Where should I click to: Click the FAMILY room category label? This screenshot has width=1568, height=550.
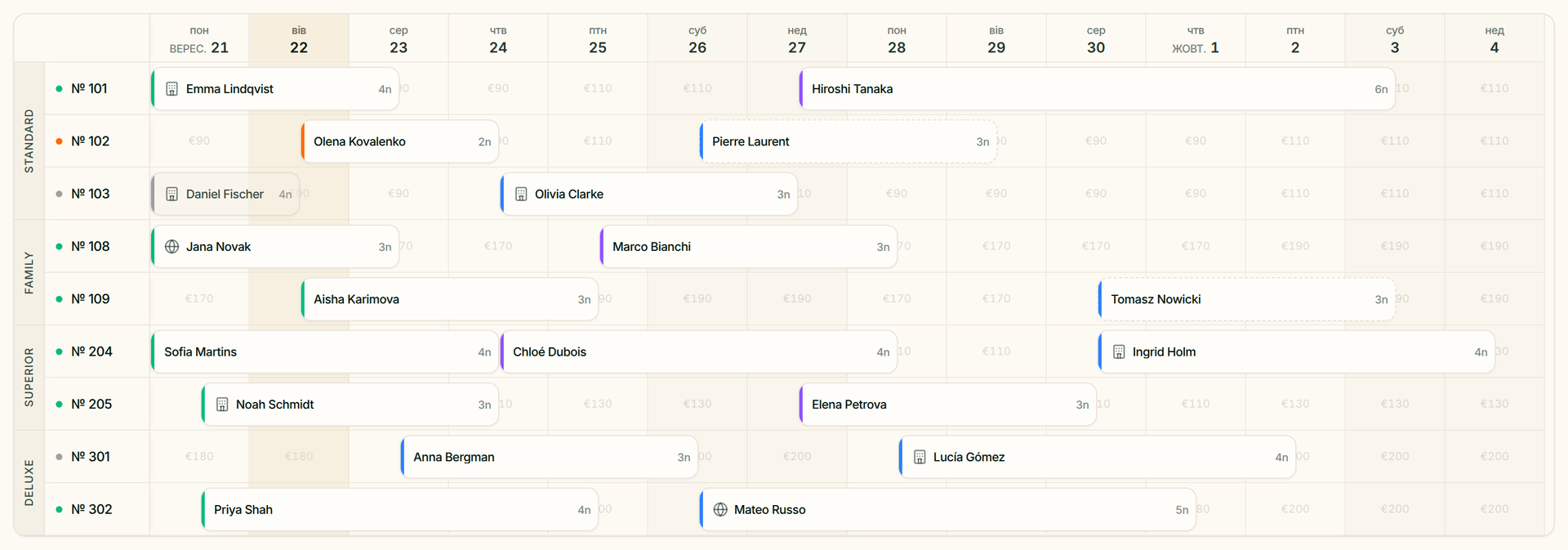click(x=29, y=273)
